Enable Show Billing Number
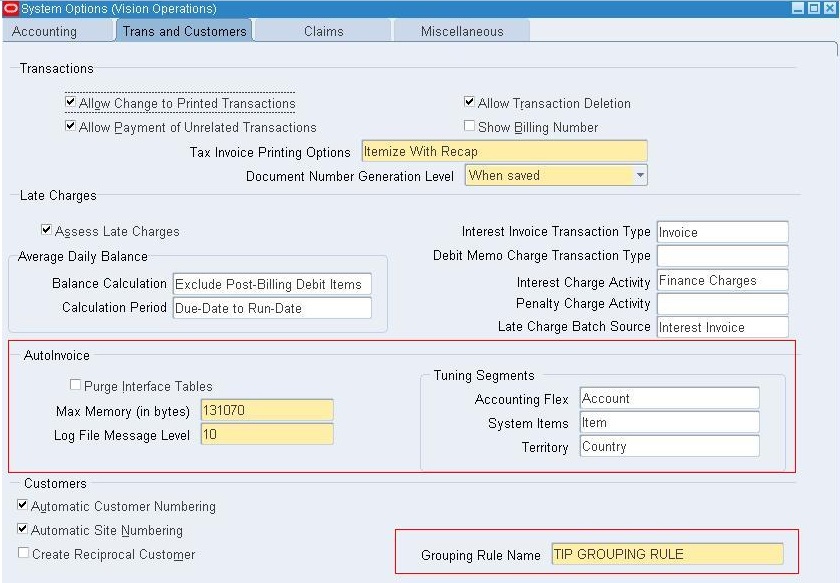The height and width of the screenshot is (583, 840). 468,125
